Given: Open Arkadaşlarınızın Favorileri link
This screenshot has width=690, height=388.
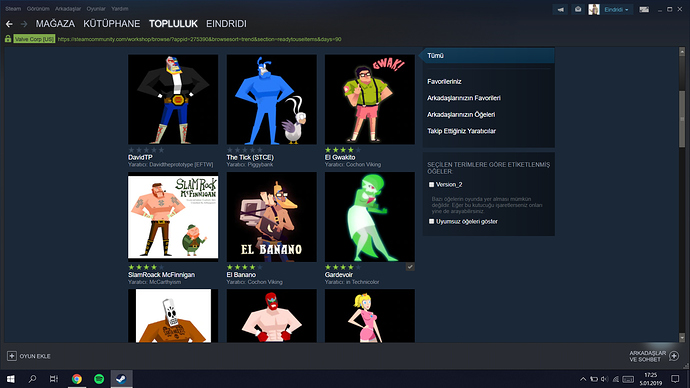Looking at the screenshot, I should 464,98.
